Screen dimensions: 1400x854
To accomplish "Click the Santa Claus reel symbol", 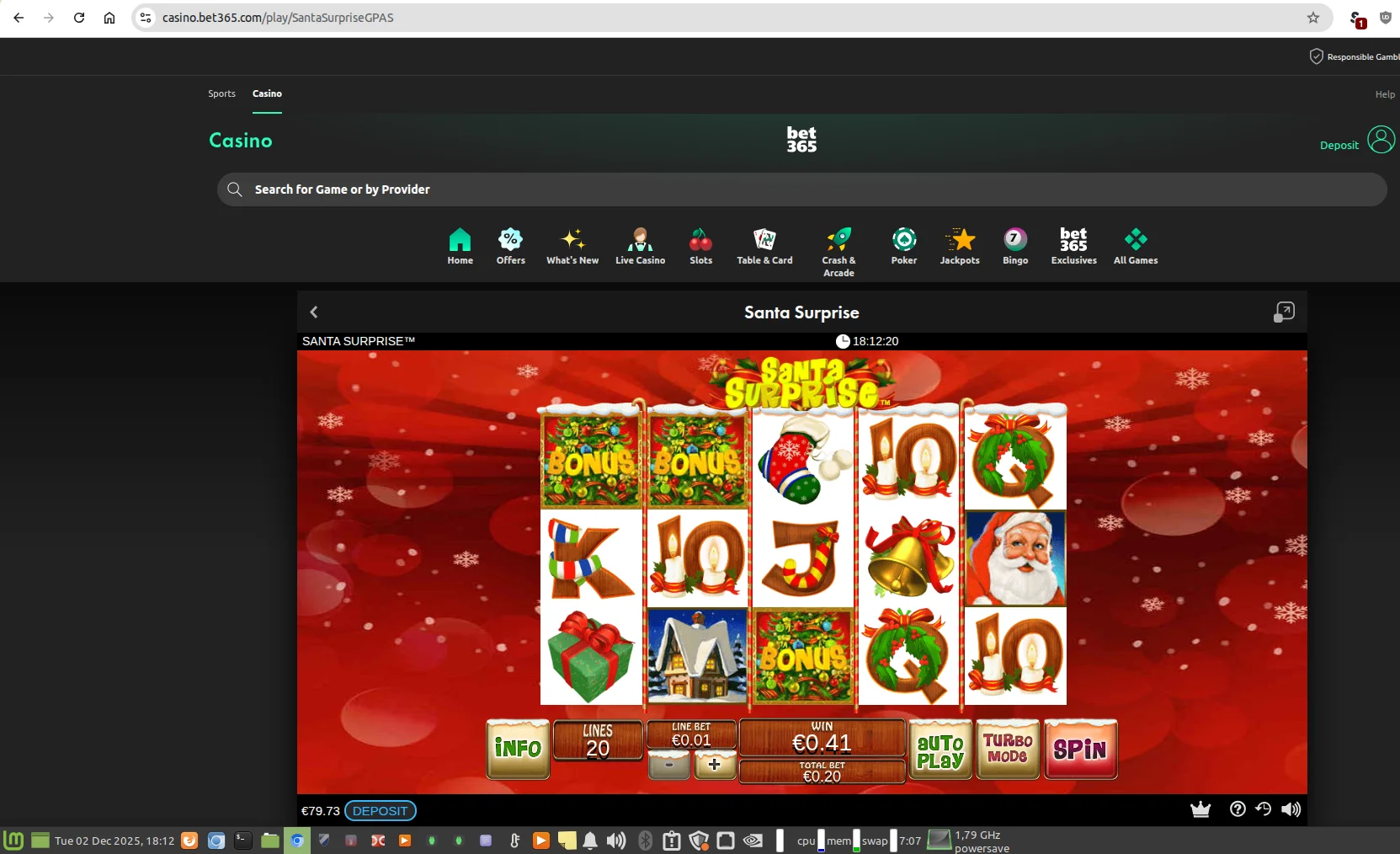I will pos(1015,558).
